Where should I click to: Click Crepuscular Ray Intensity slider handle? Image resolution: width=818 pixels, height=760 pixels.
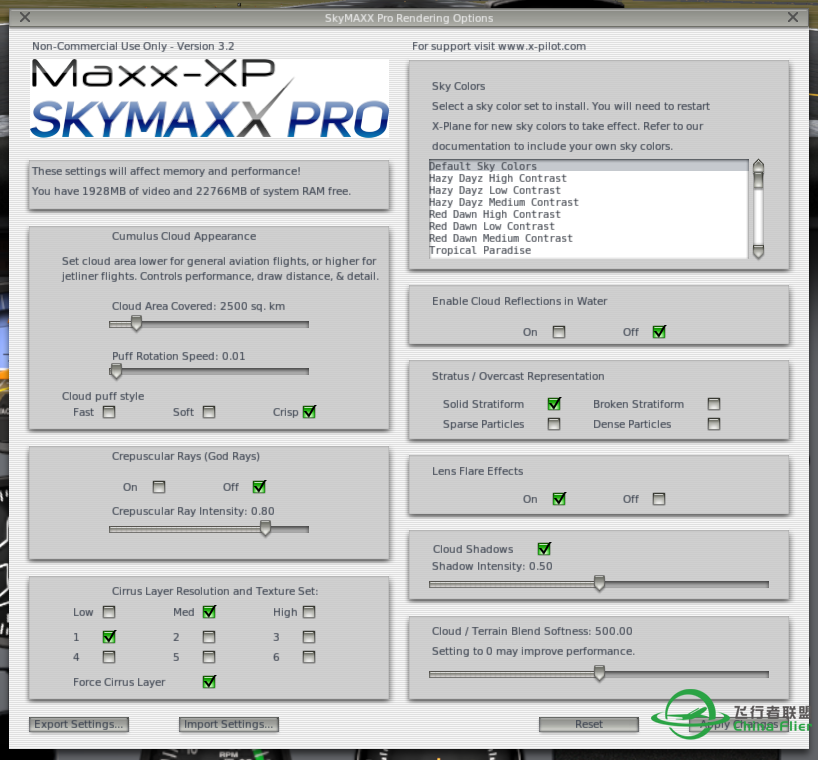tap(266, 528)
